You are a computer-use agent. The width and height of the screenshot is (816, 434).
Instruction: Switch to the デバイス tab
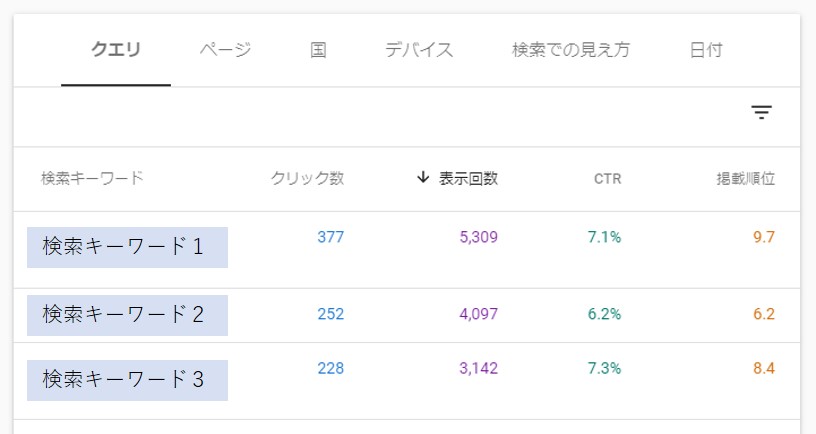pyautogui.click(x=419, y=50)
